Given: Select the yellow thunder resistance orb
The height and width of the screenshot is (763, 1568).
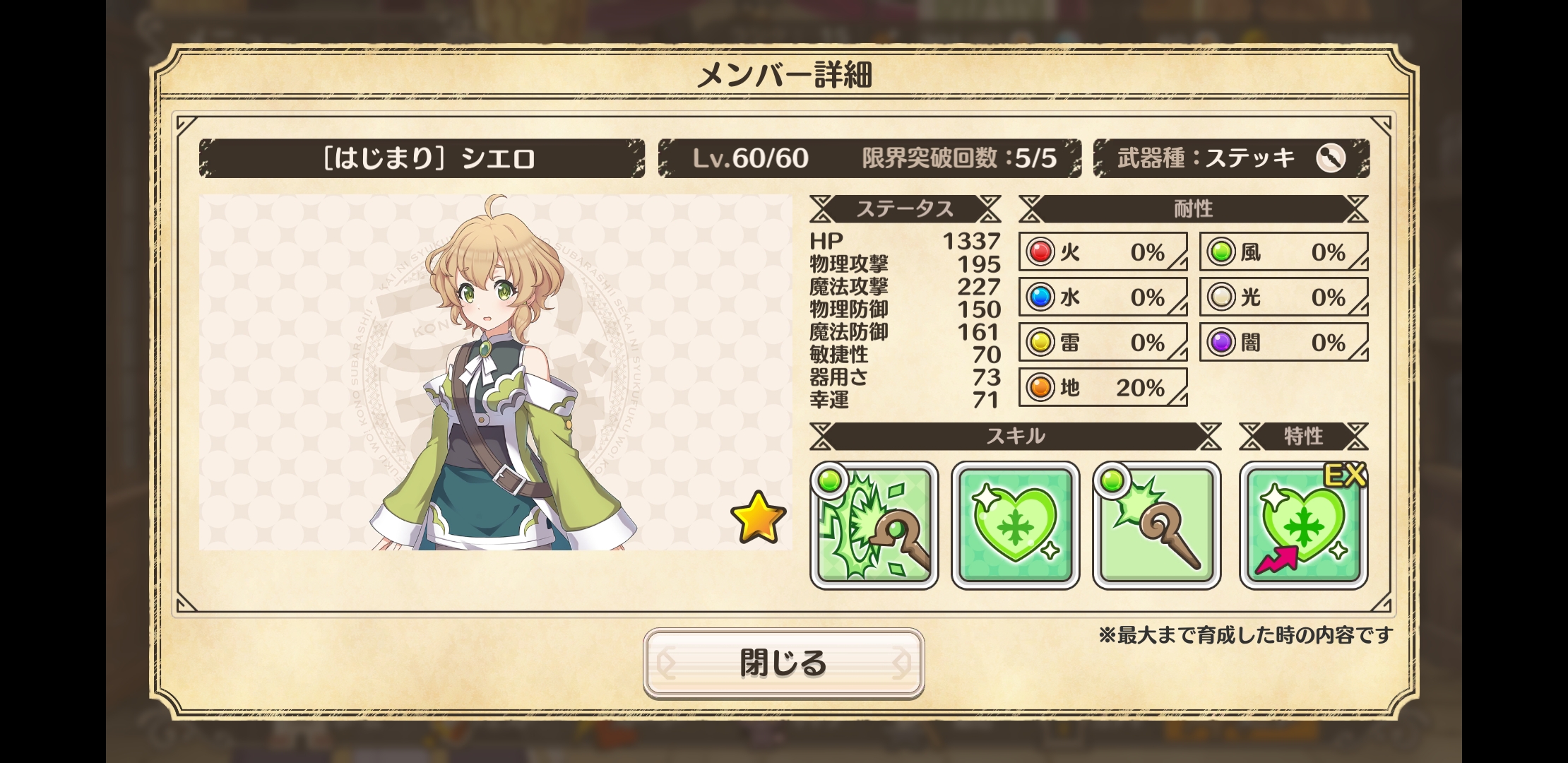Looking at the screenshot, I should (x=1040, y=343).
